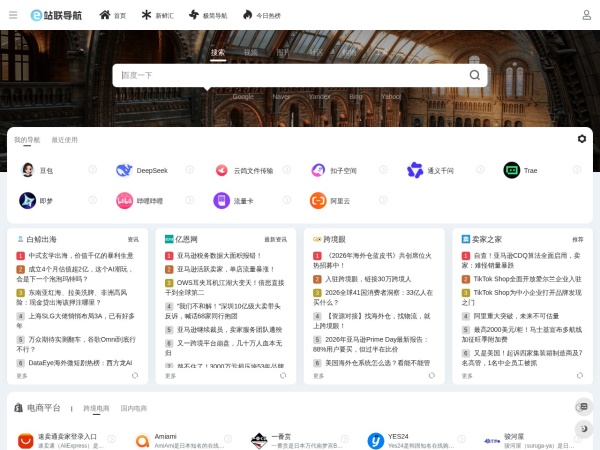Open the 速卖通卖家登录入口 icon
This screenshot has height=450, width=600.
26,441
